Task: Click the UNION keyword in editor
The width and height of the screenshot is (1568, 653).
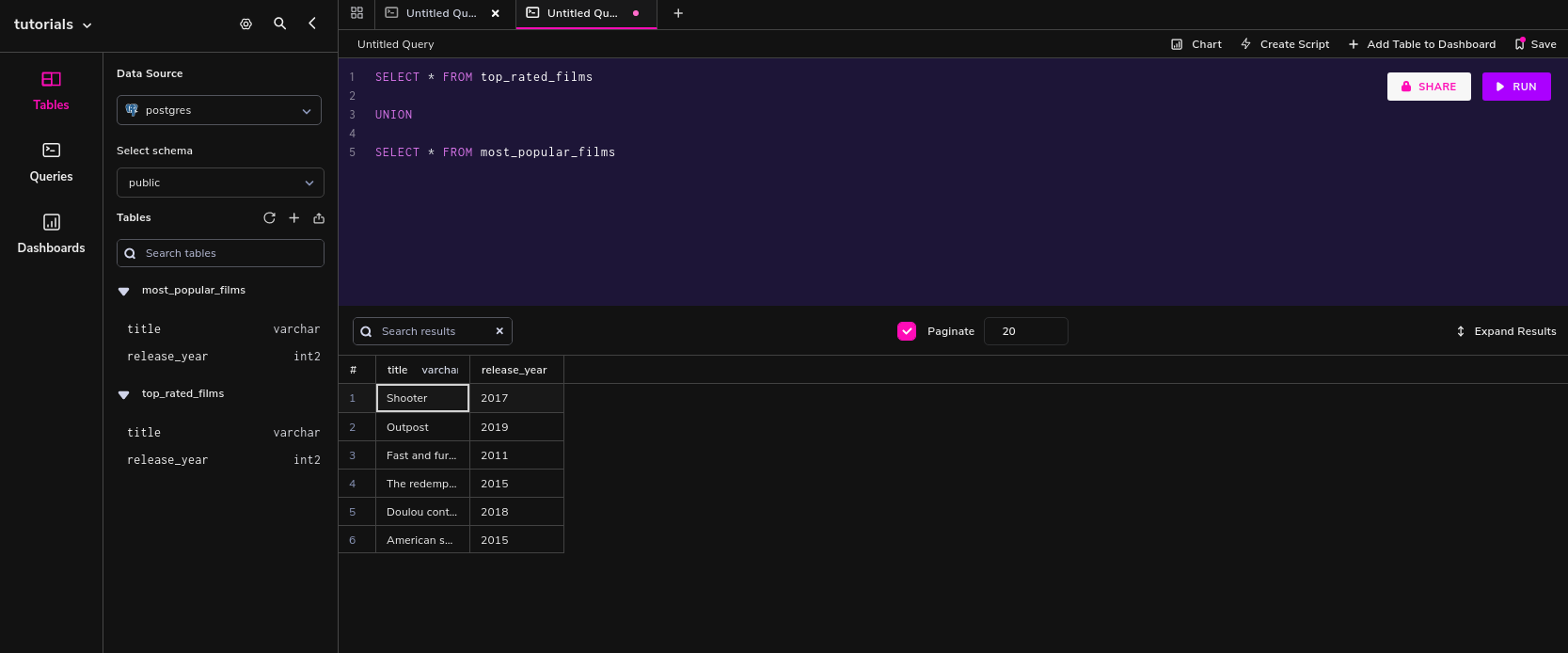Action: pyautogui.click(x=393, y=115)
